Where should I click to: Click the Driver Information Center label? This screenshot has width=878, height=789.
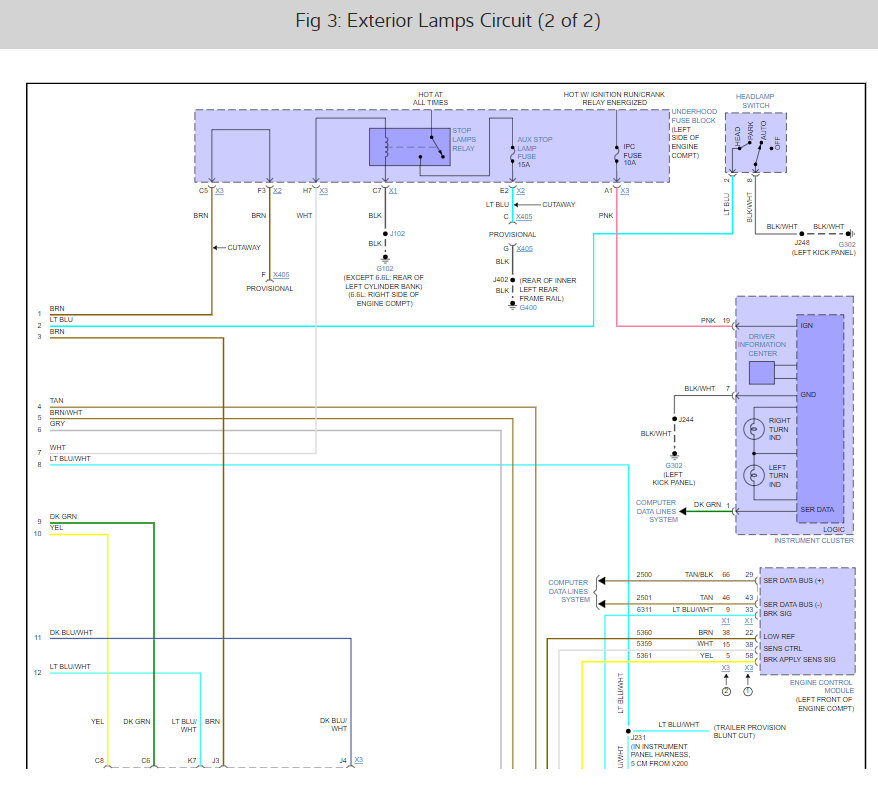point(762,345)
